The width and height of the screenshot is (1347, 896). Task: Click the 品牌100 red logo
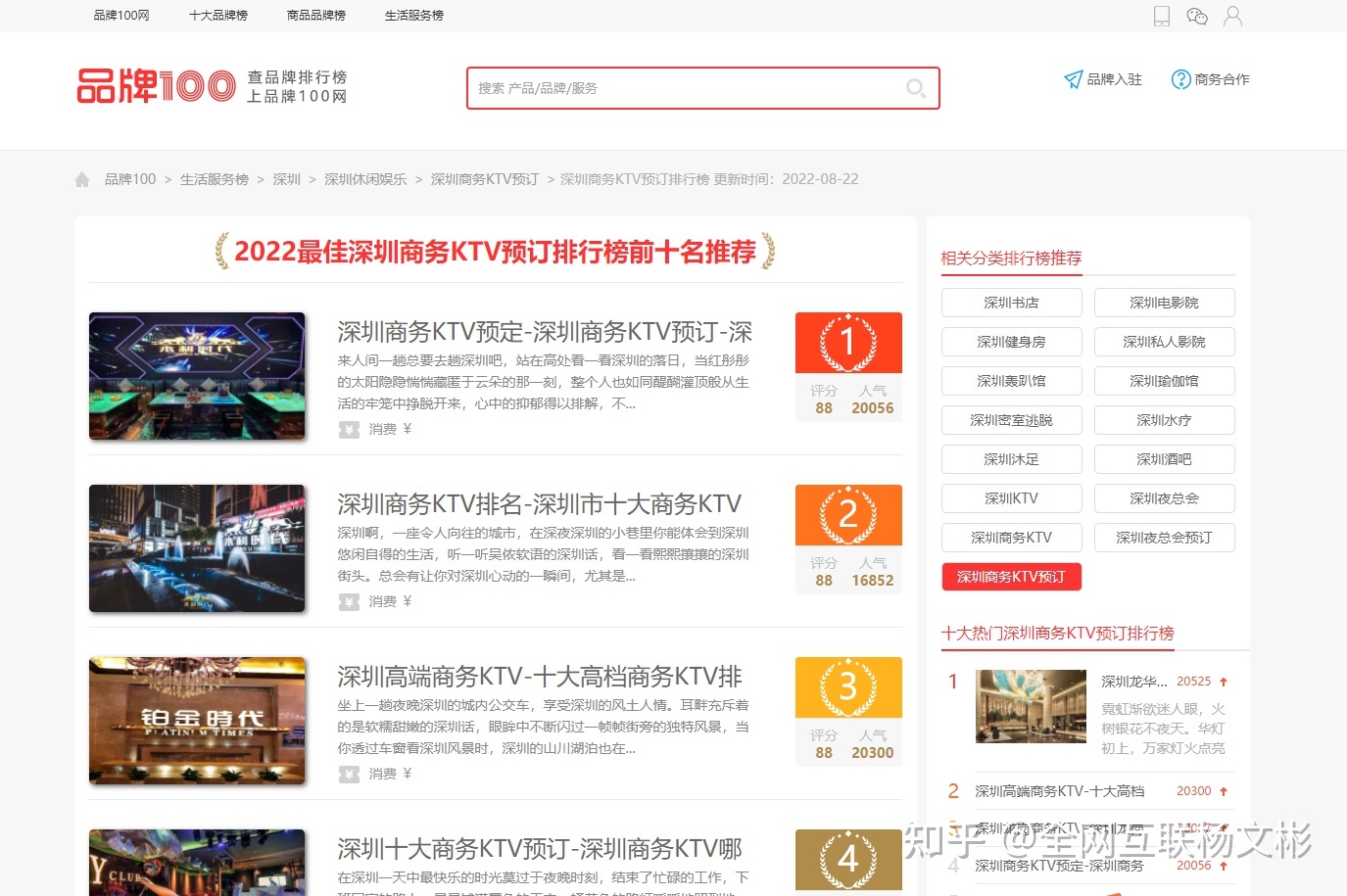tap(157, 86)
